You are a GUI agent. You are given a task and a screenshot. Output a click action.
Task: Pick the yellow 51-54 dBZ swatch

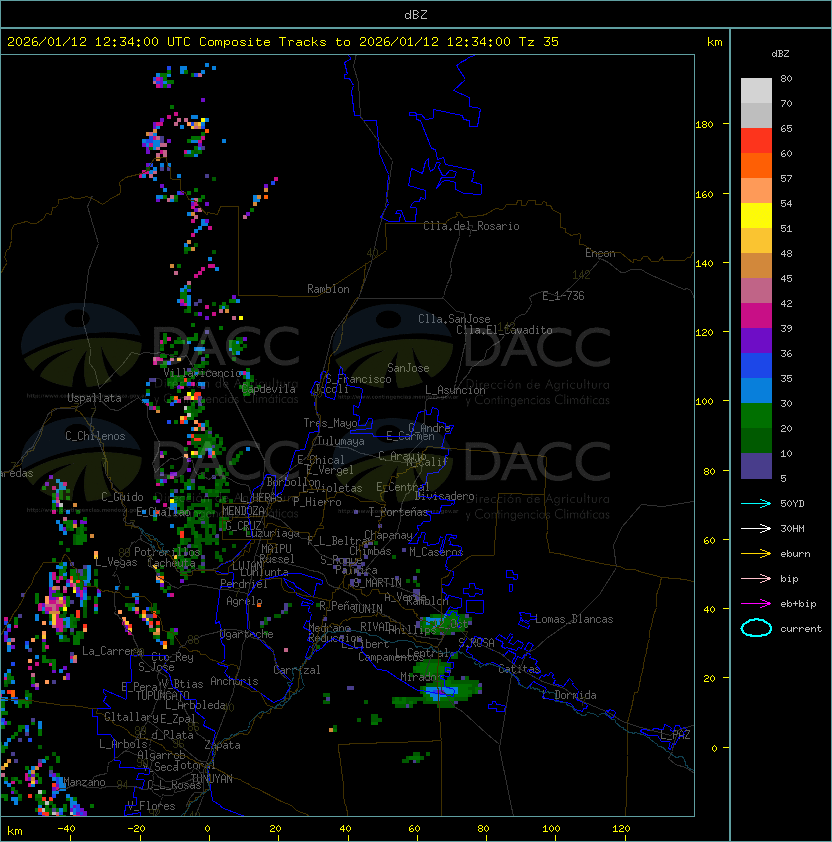[x=756, y=215]
